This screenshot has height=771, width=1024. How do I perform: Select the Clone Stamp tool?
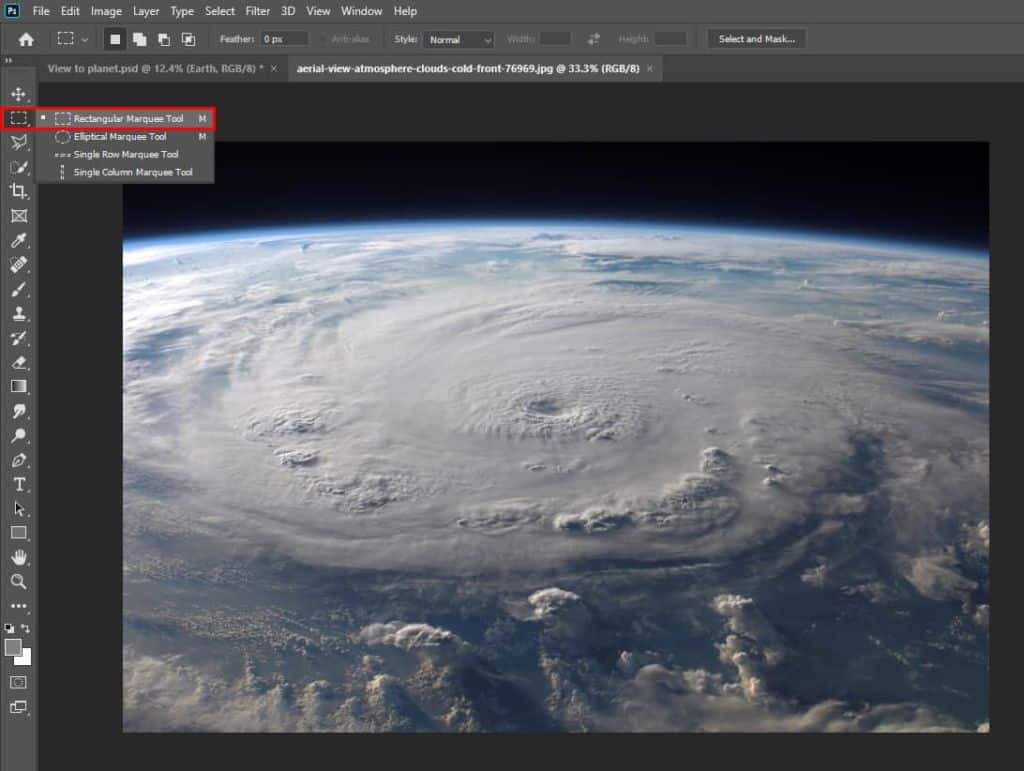[18, 314]
